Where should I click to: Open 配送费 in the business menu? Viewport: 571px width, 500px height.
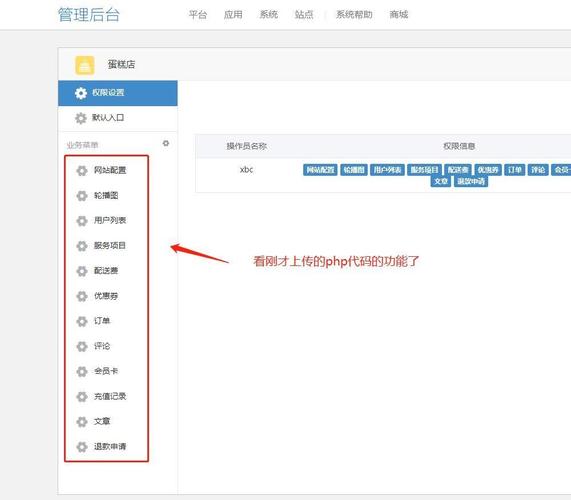[x=106, y=271]
